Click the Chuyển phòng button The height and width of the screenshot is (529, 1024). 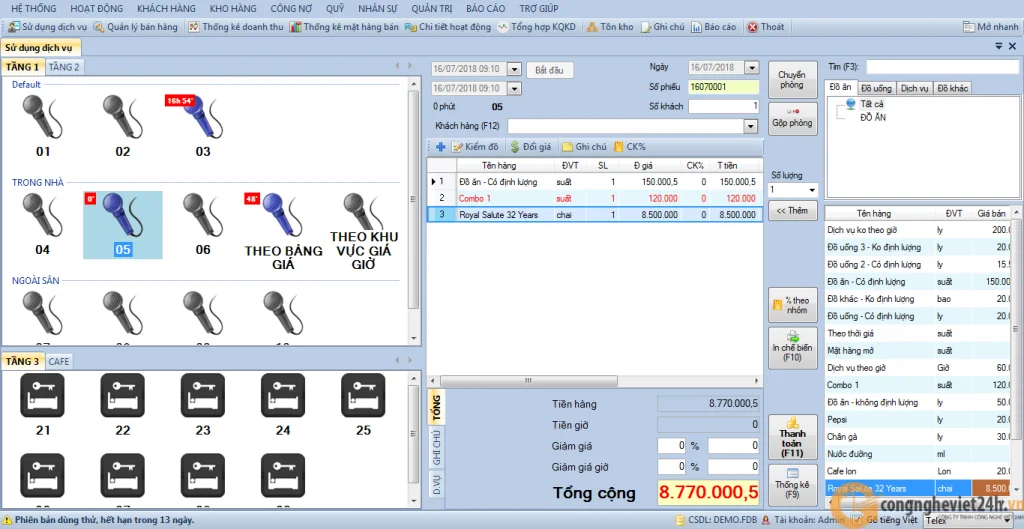793,79
